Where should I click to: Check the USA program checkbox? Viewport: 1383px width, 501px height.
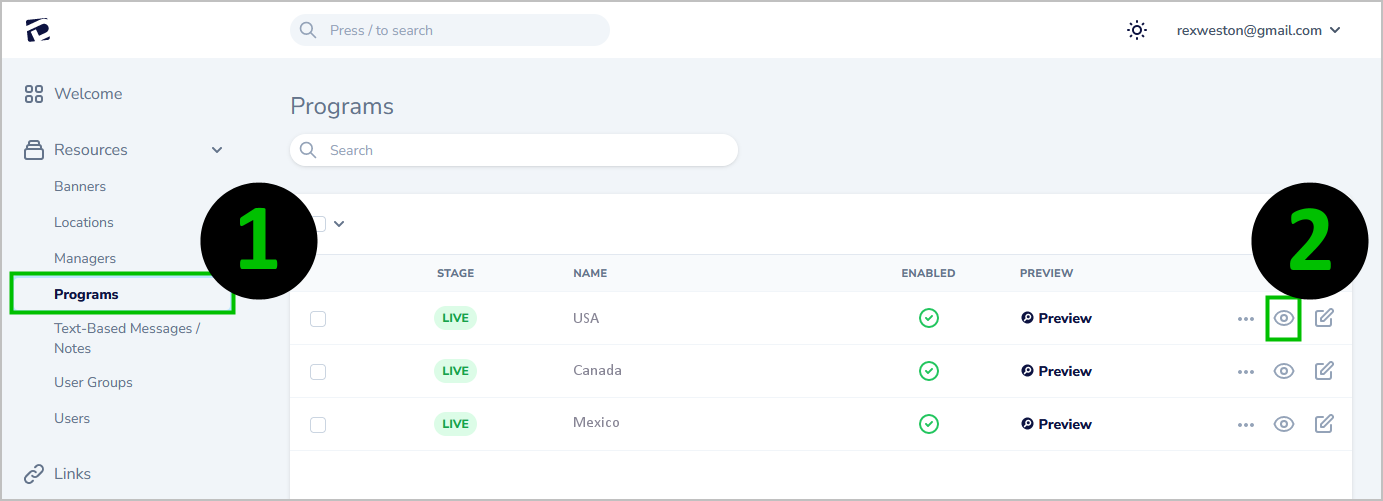coord(318,319)
